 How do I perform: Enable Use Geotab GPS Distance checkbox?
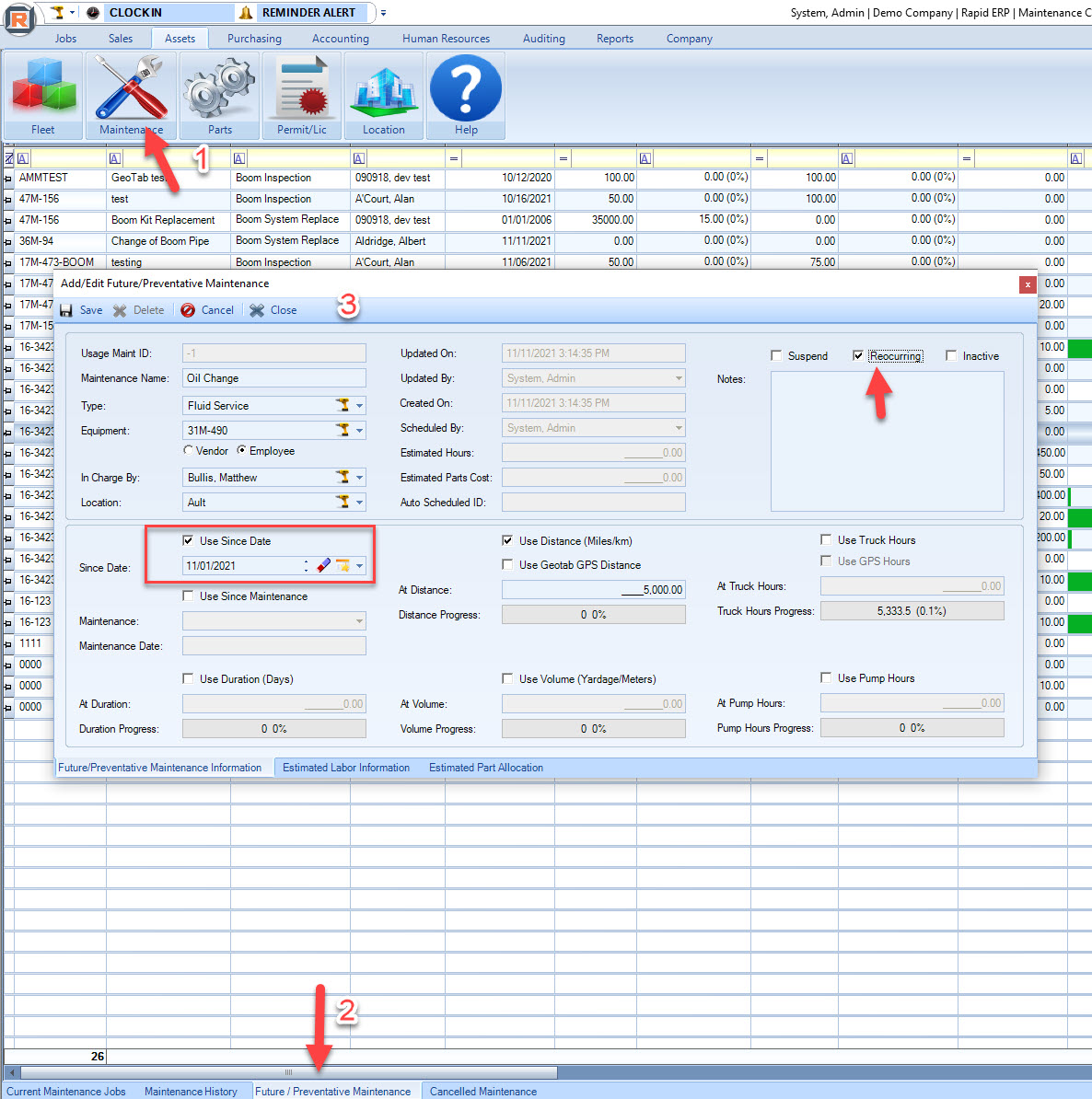pyautogui.click(x=507, y=564)
